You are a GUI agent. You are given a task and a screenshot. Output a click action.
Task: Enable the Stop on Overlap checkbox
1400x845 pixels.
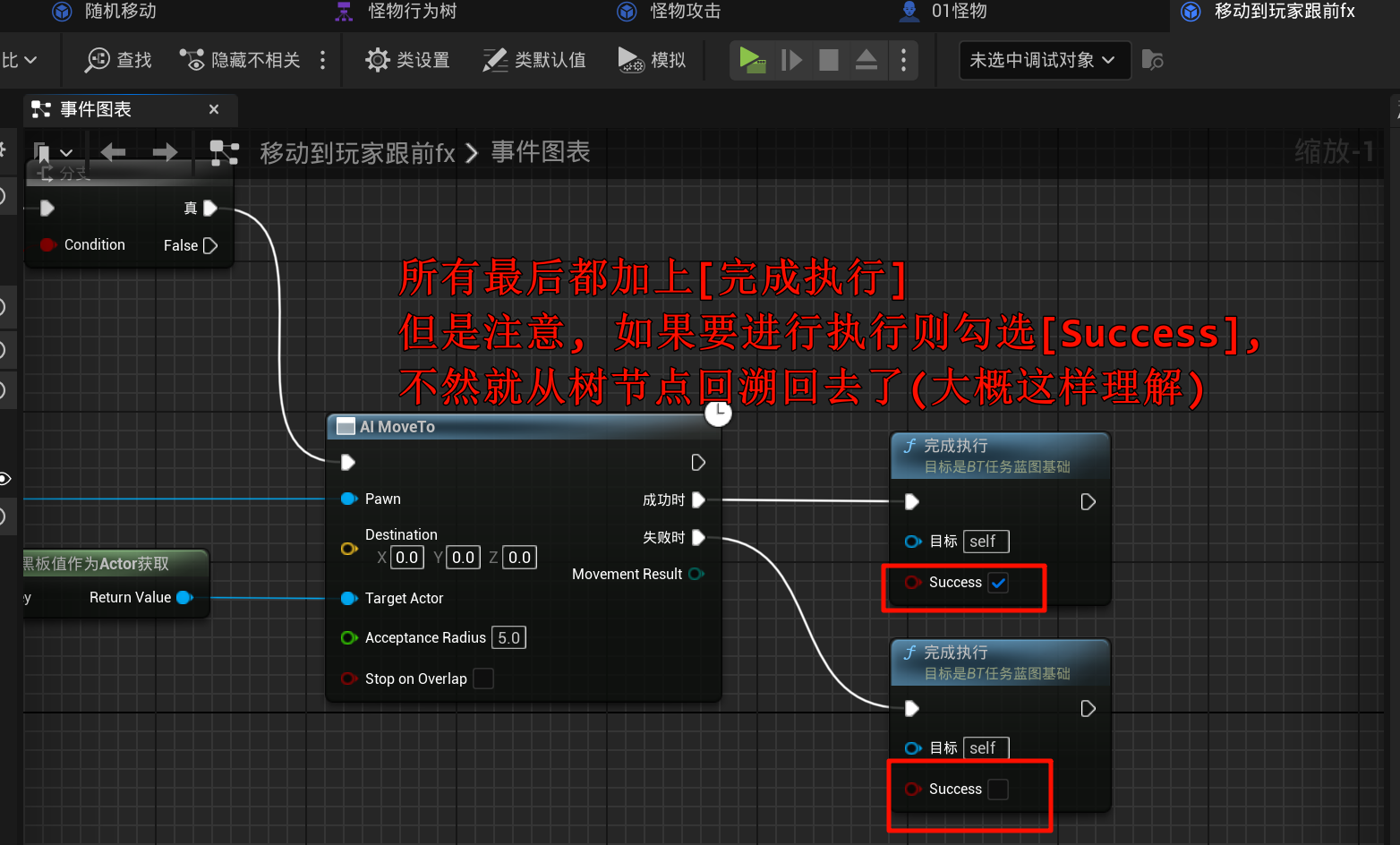(x=483, y=679)
